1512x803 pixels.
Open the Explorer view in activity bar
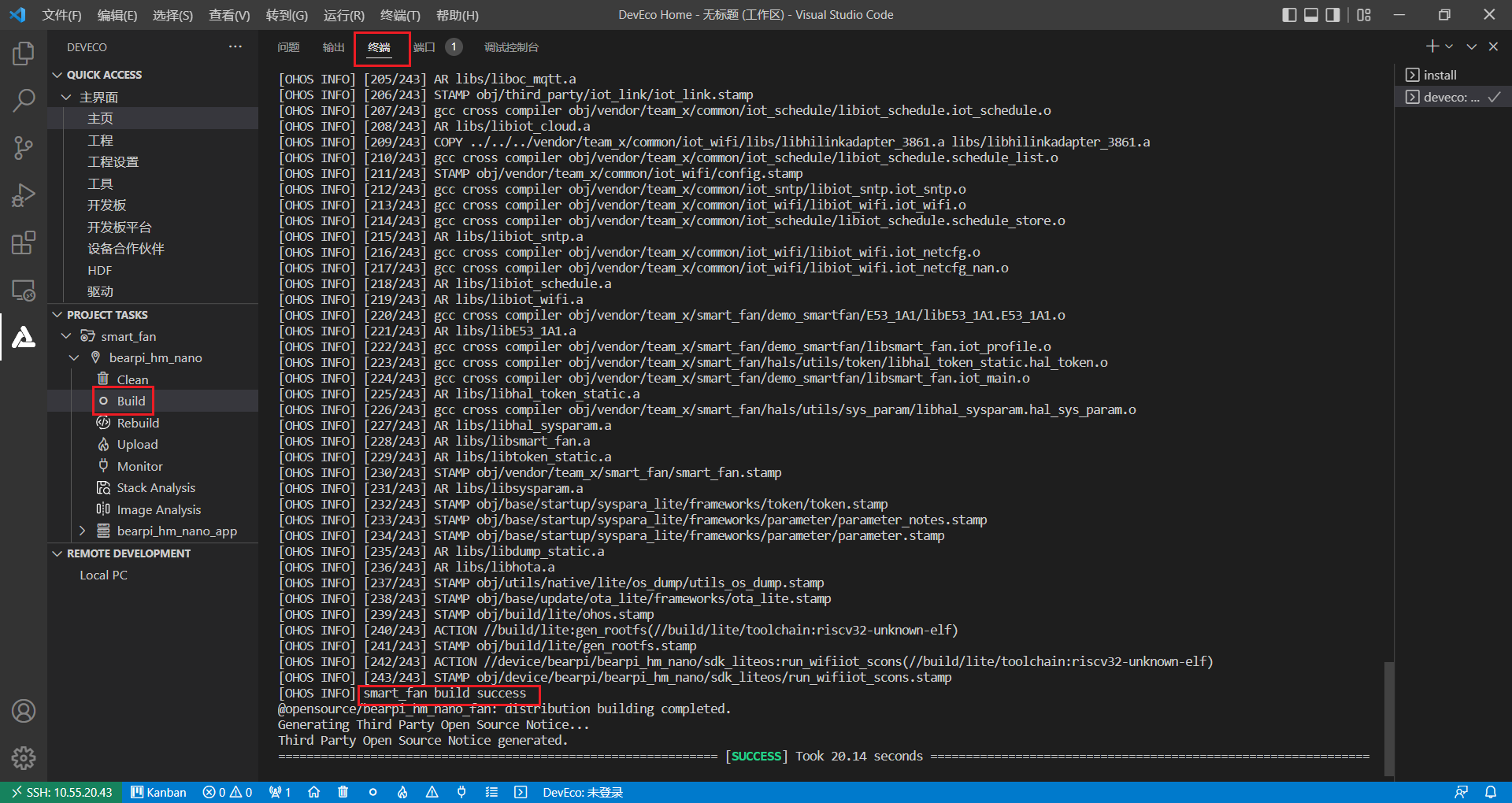click(24, 54)
